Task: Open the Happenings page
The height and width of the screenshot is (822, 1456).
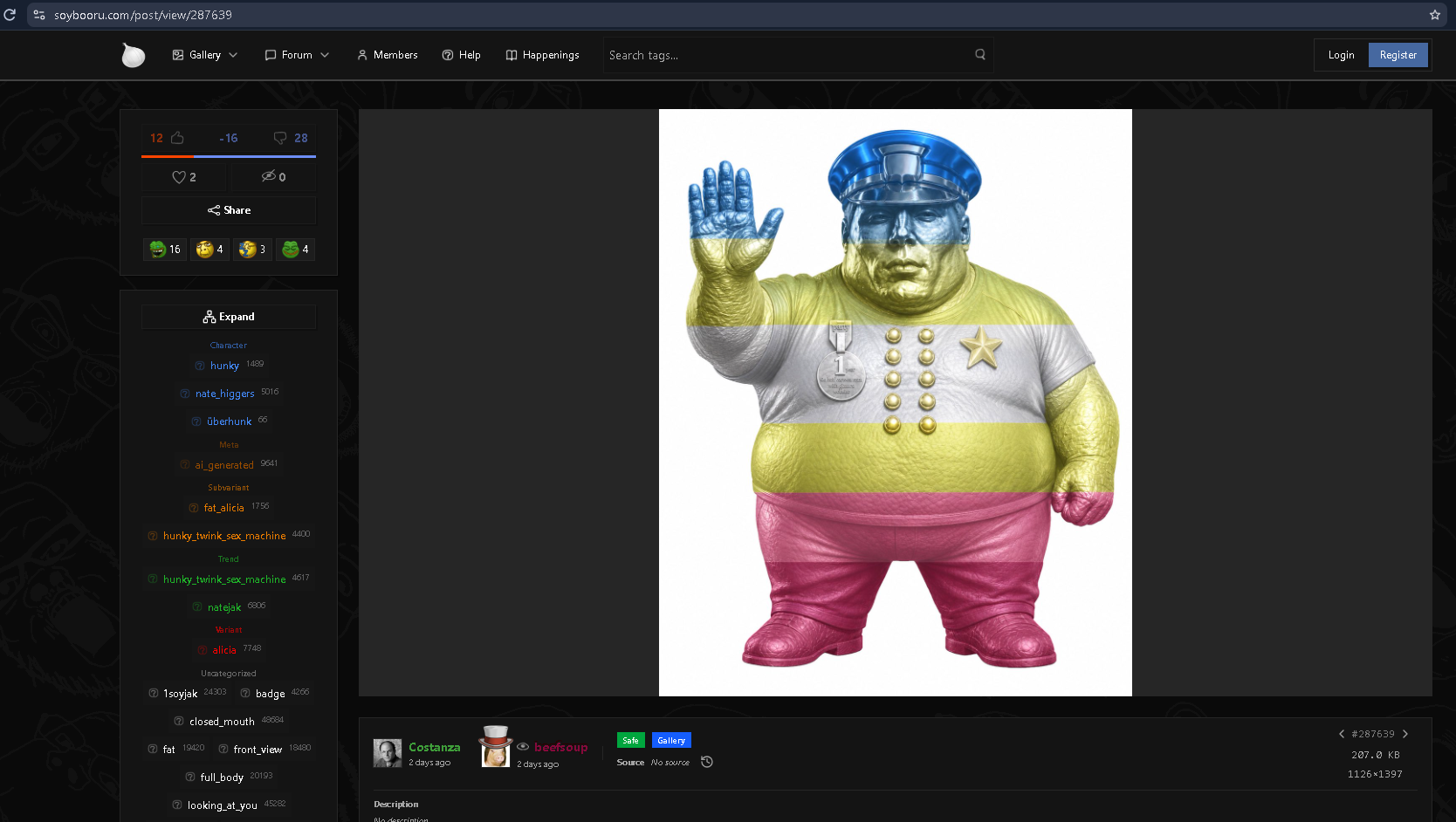Action: coord(542,55)
